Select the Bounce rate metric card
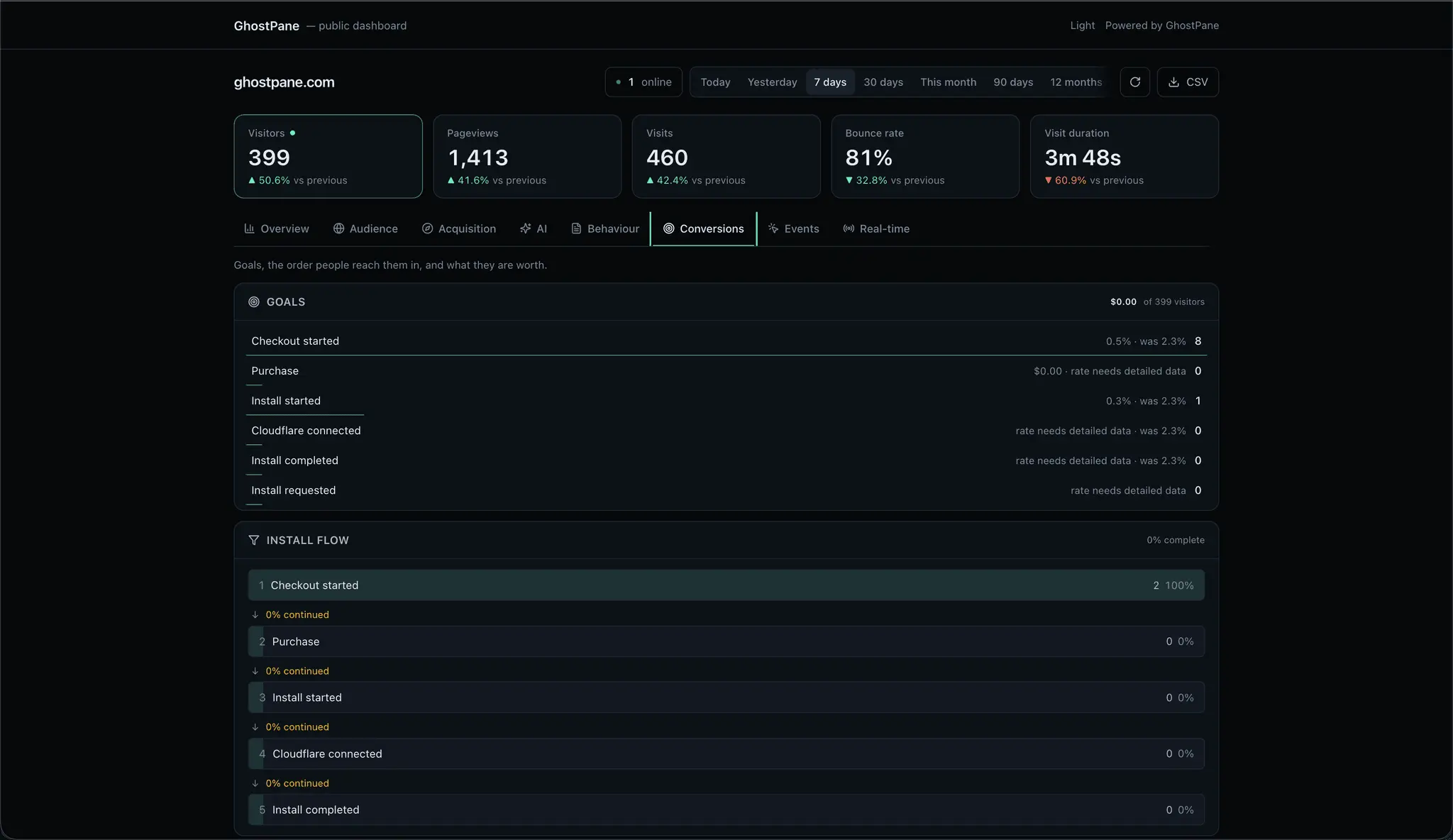Viewport: 1453px width, 840px height. [925, 156]
